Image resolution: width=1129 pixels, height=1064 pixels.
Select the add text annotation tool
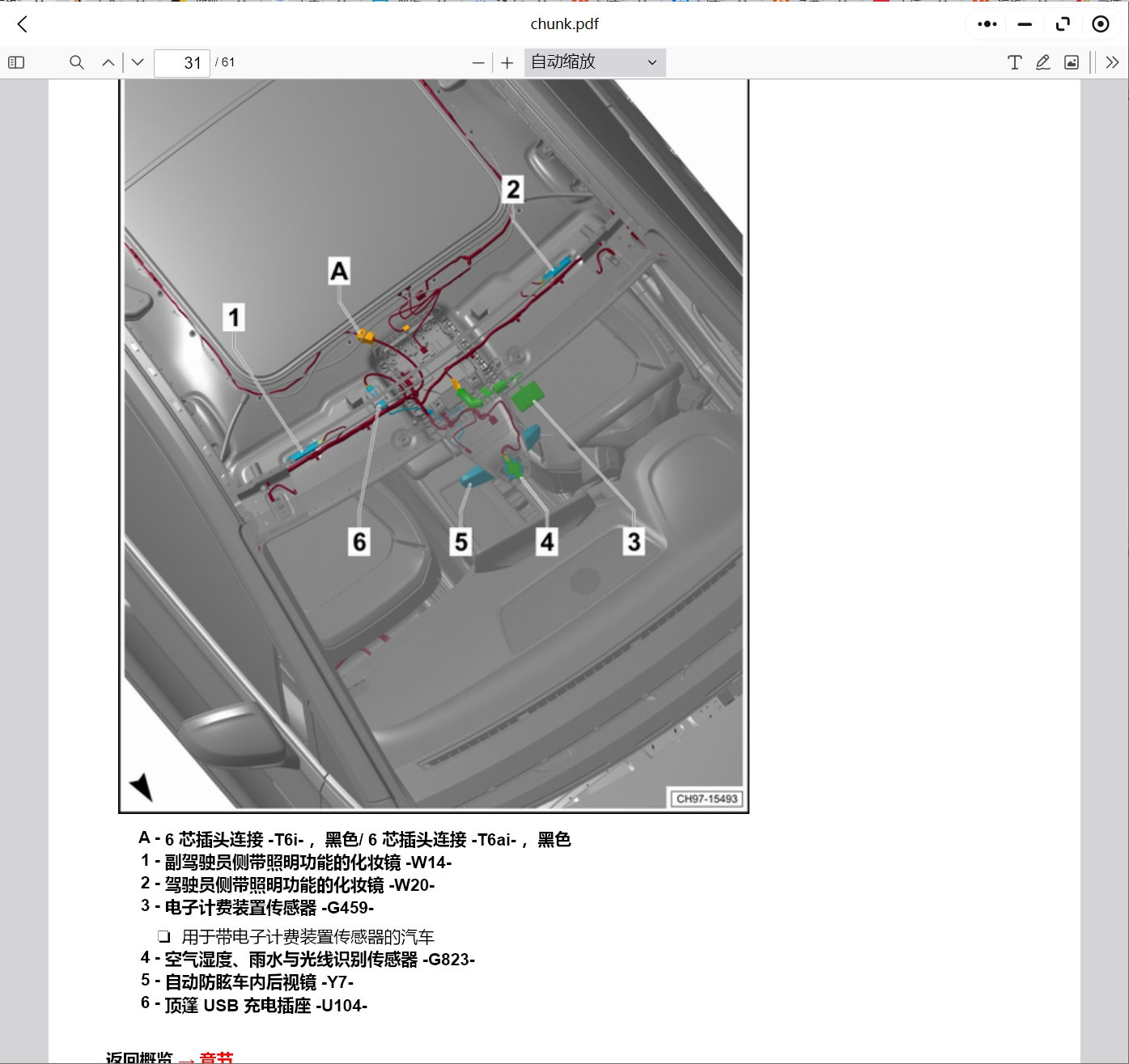1015,62
